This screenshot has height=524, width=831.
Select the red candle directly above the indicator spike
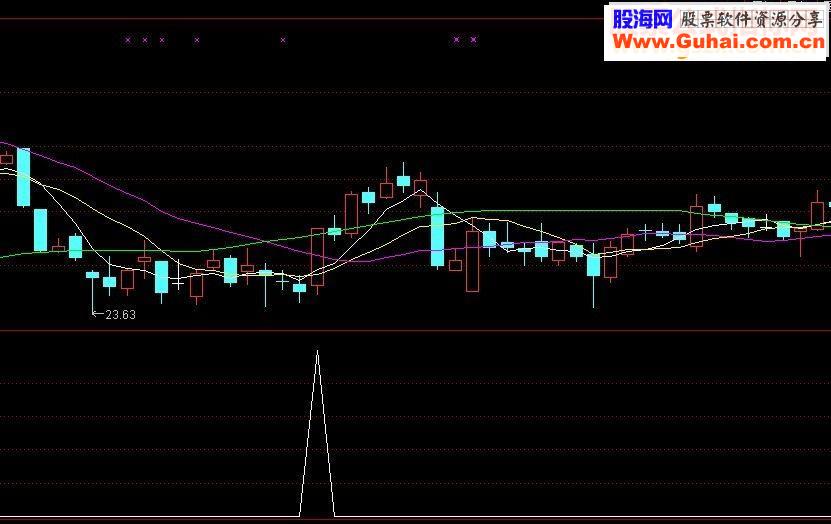[317, 257]
